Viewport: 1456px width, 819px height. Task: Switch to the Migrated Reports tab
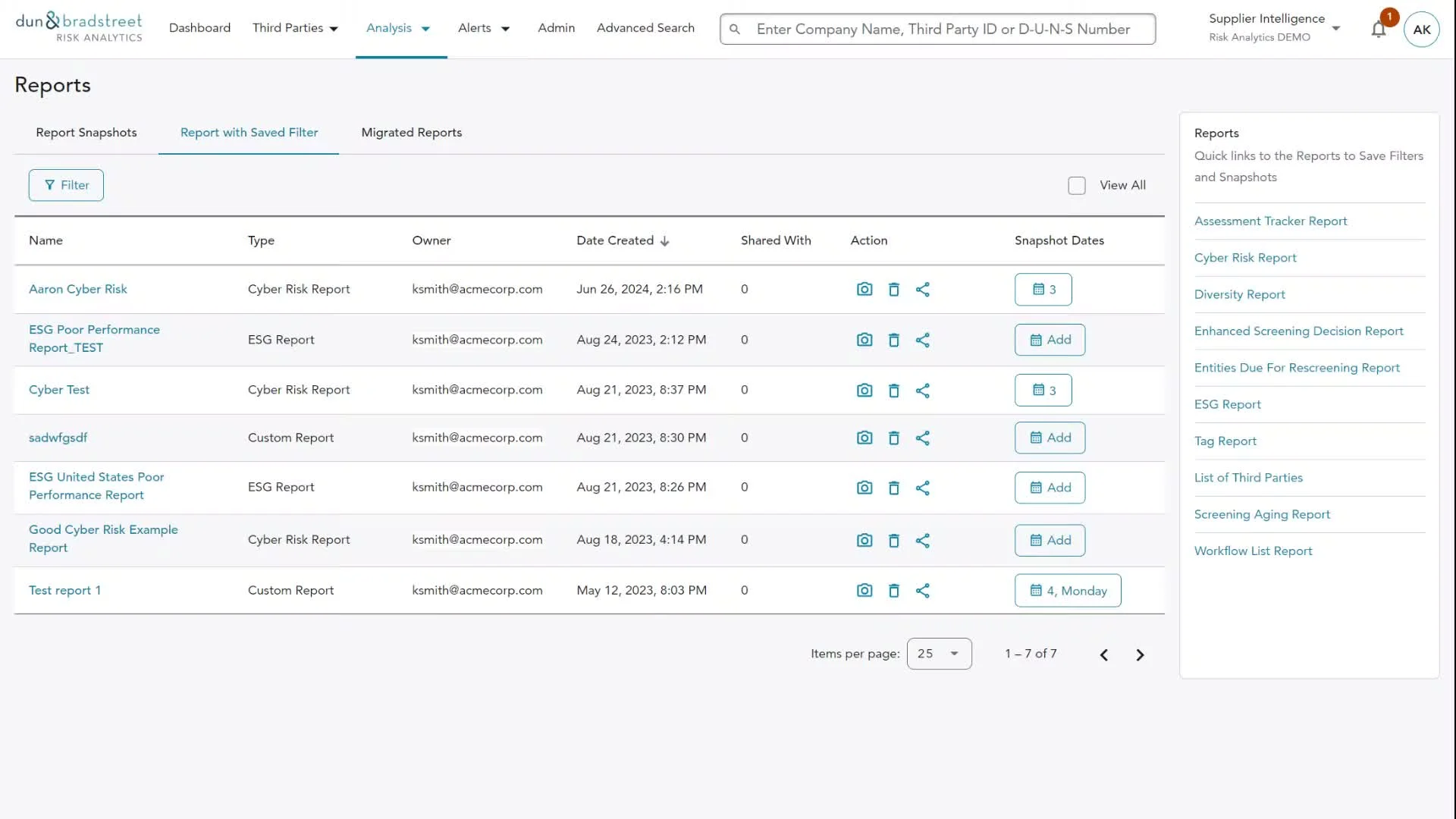point(411,132)
